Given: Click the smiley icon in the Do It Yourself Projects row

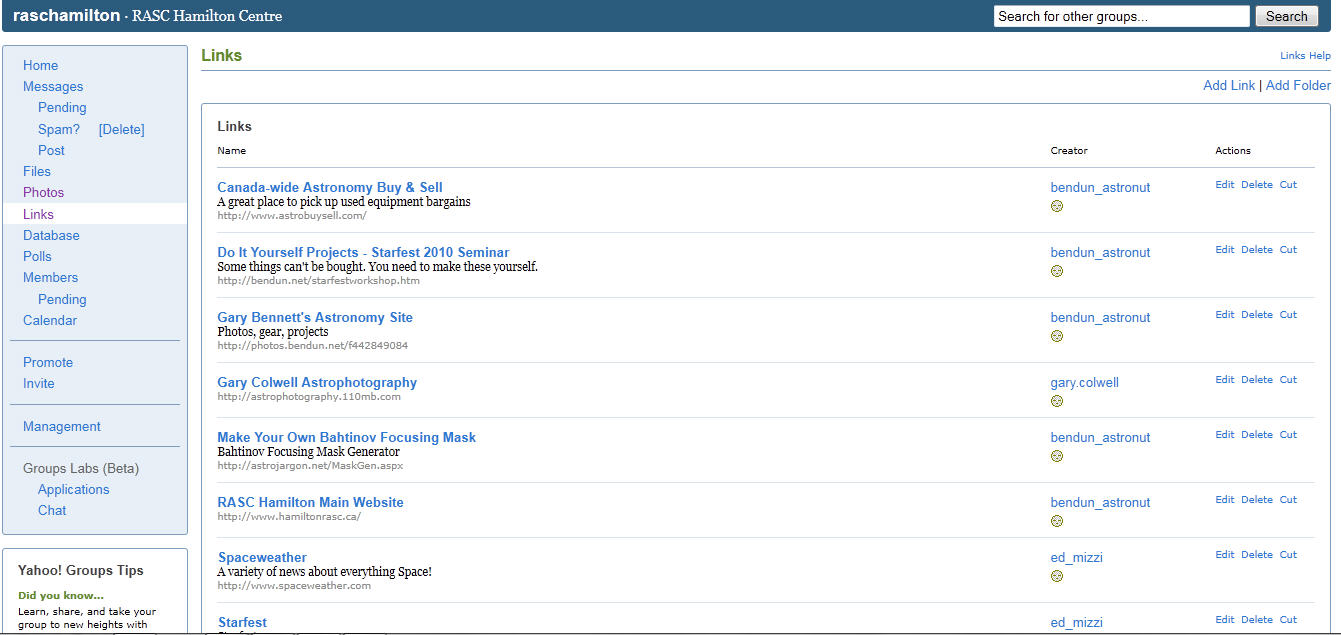Looking at the screenshot, I should click(1057, 271).
